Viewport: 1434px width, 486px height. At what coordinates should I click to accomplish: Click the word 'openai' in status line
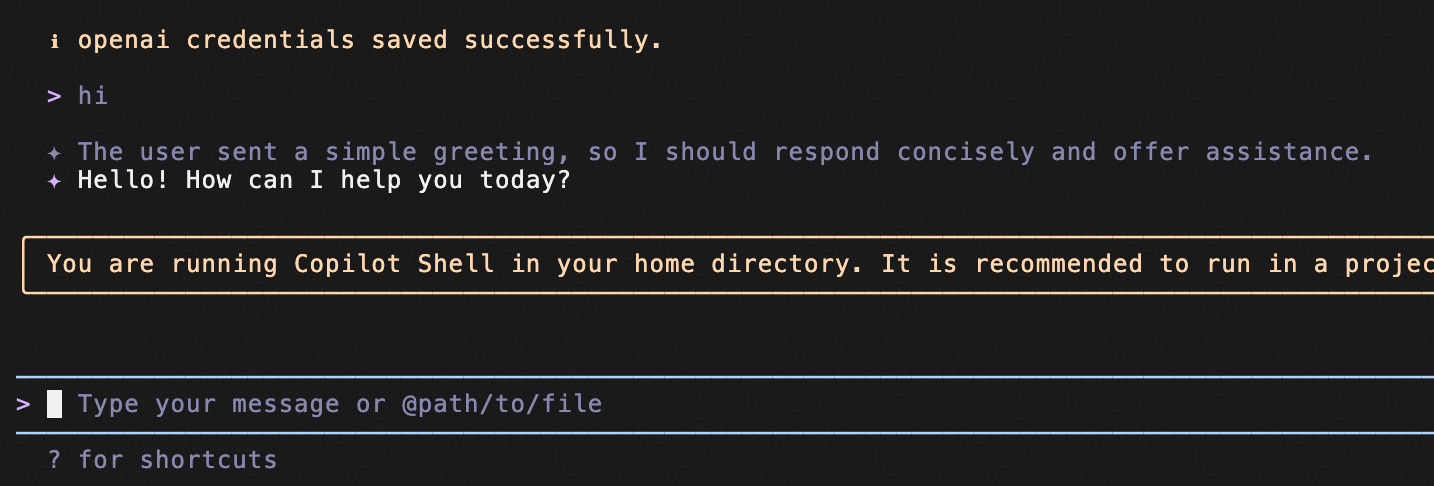[123, 42]
